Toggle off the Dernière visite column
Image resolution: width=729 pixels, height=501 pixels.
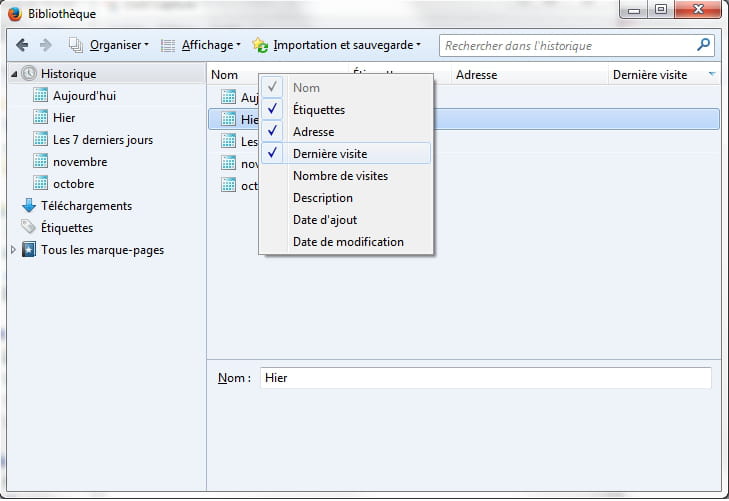click(329, 154)
